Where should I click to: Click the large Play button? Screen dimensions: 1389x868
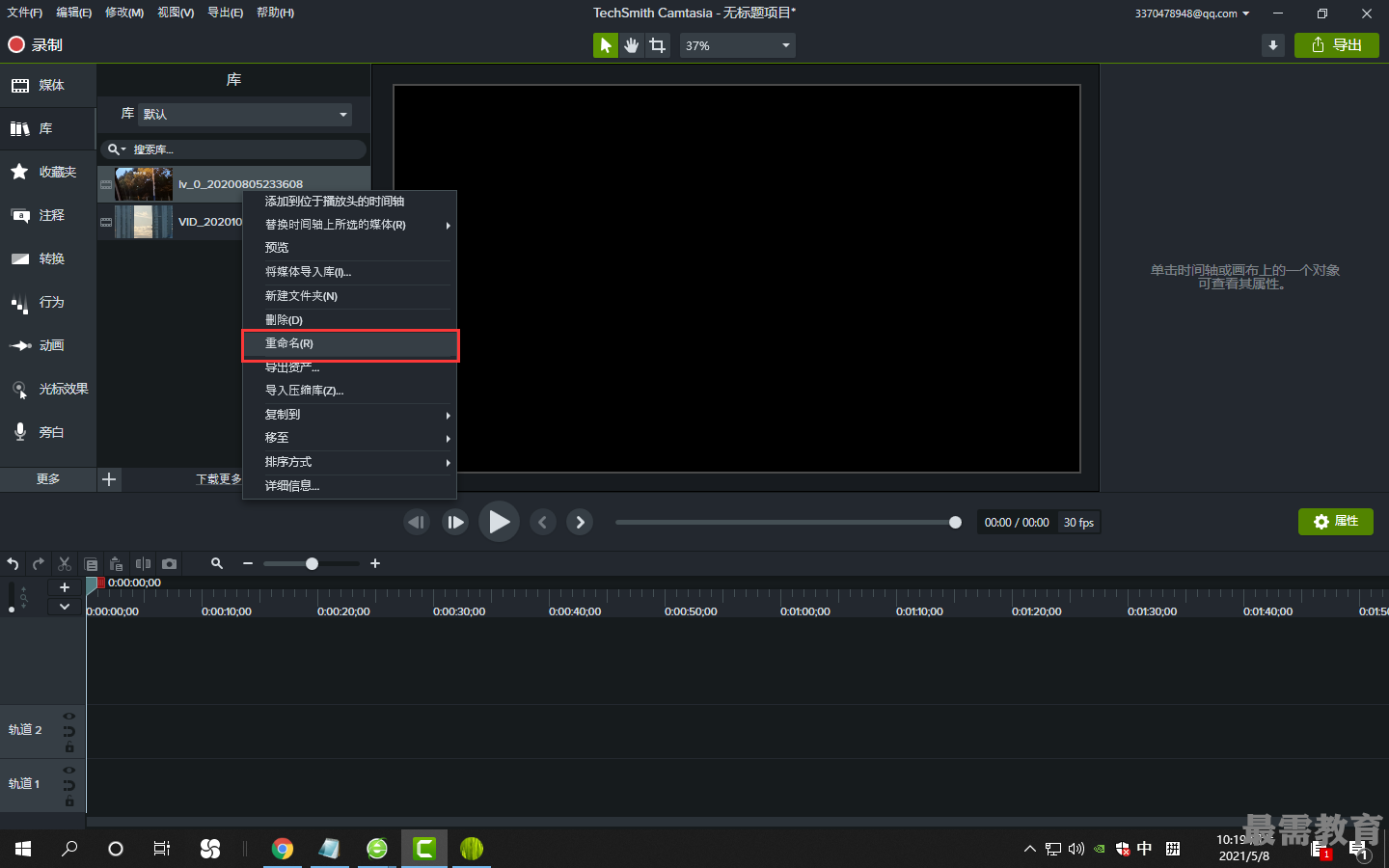coord(499,522)
